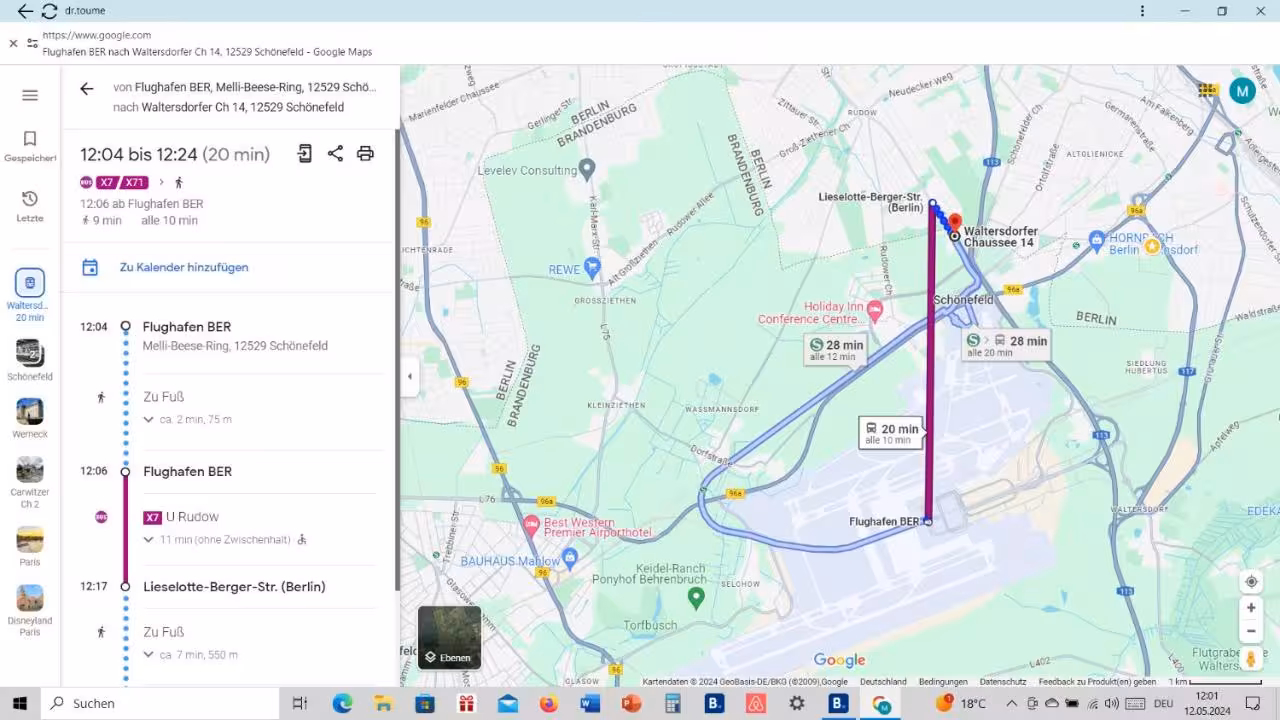
Task: Click the Lieselotte-Berger-Str. (Berlin) stop
Action: 234,586
